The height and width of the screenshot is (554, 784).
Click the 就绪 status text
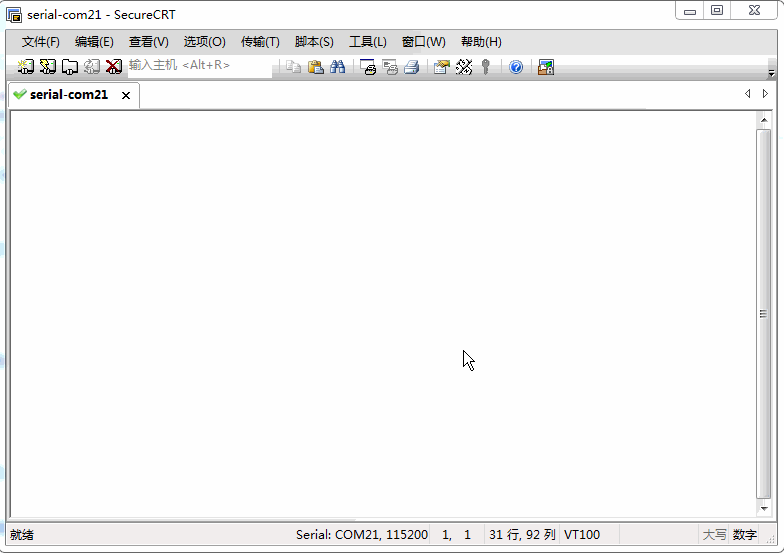coord(22,534)
